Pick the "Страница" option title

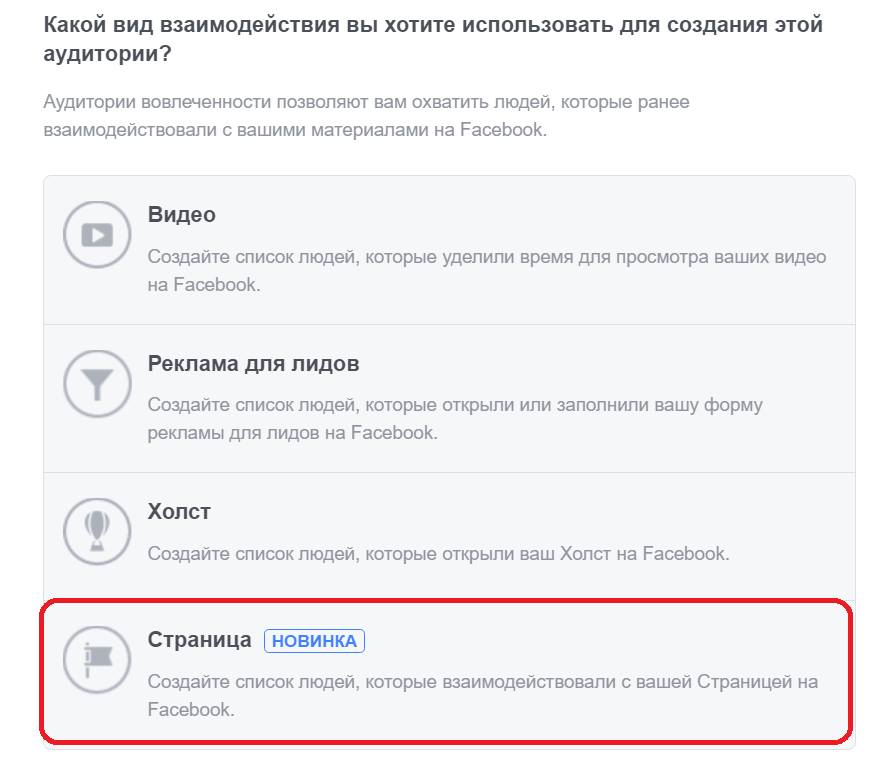(199, 640)
